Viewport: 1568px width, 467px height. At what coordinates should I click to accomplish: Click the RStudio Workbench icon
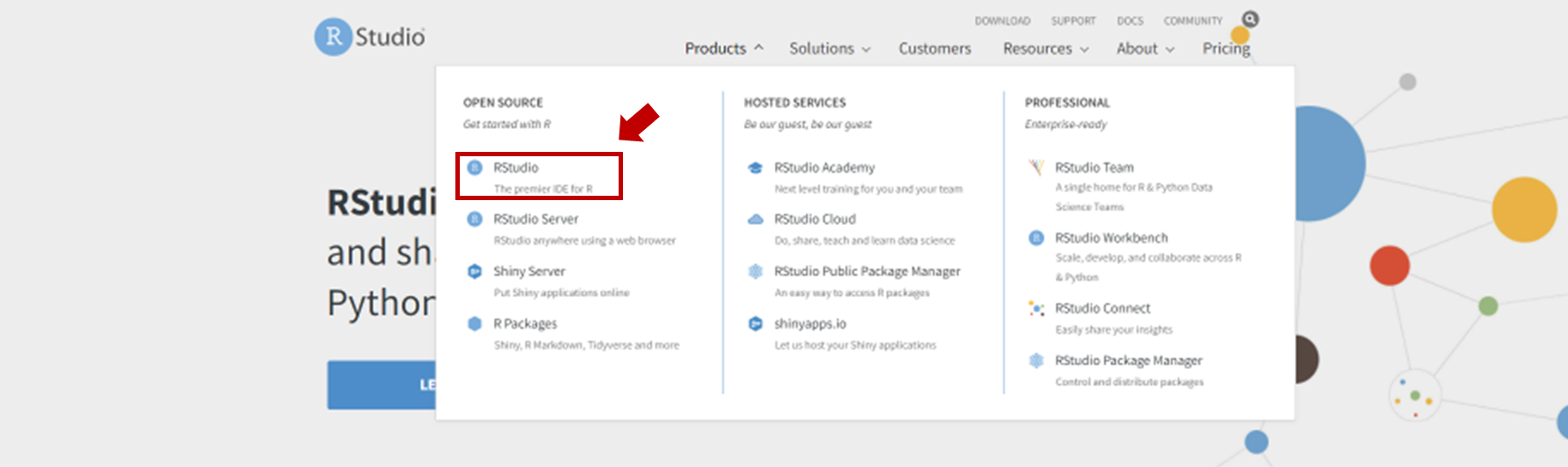point(1036,238)
